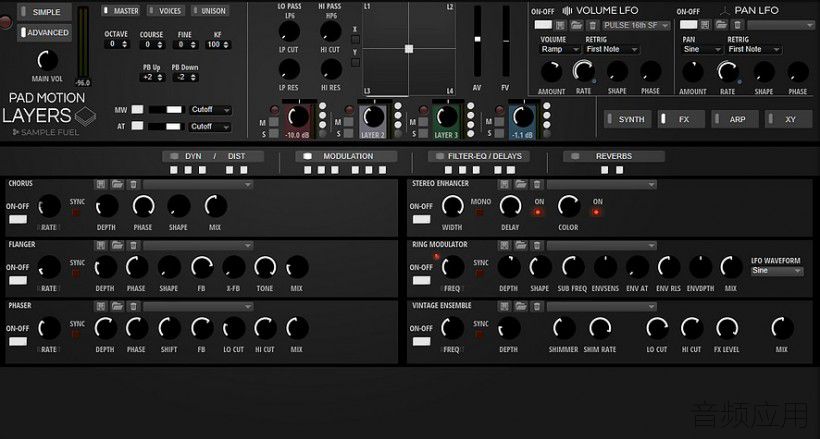820x439 pixels.
Task: Click the OCTAVE value stepper arrows
Action: pos(125,44)
